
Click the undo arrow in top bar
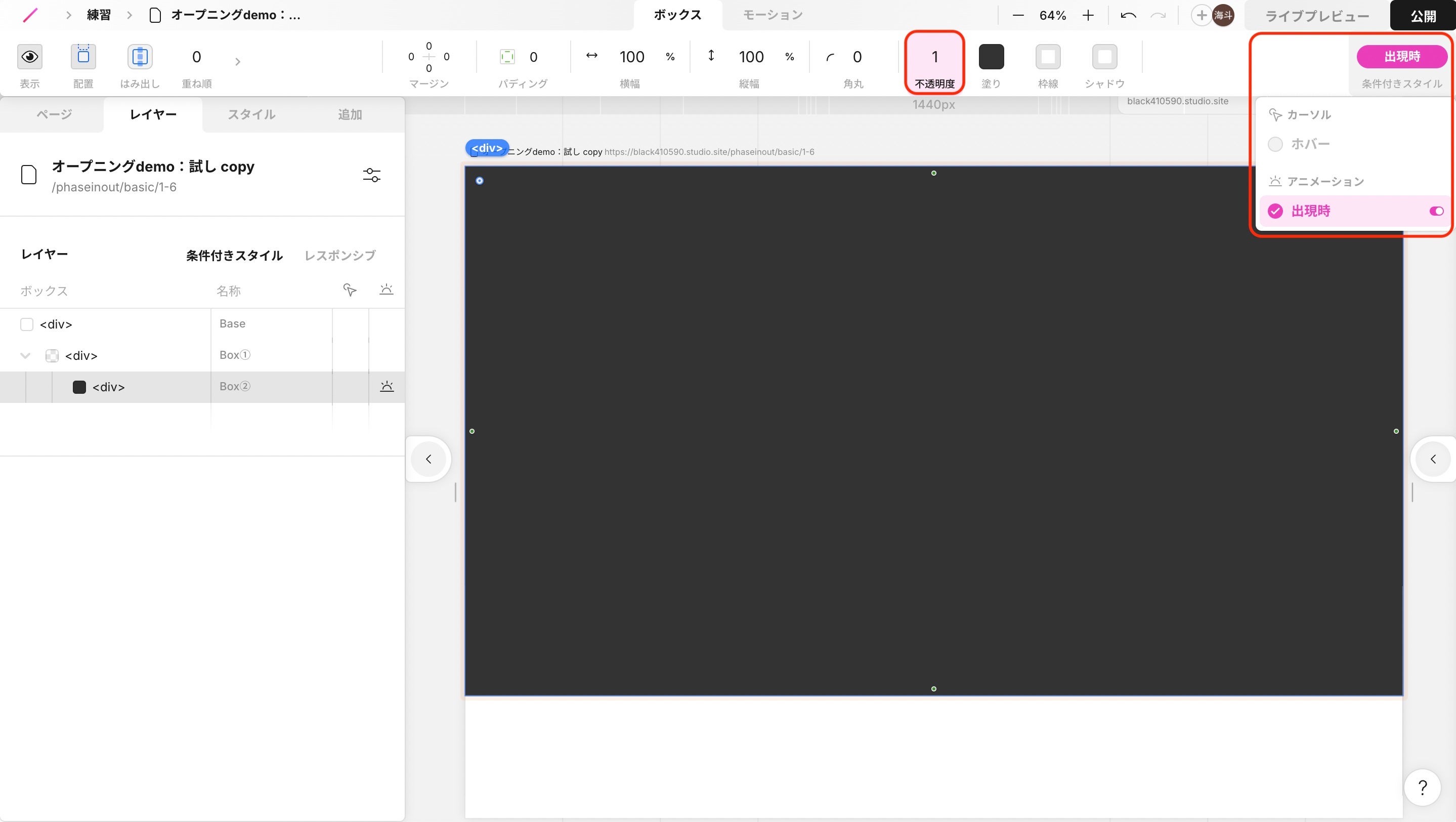pyautogui.click(x=1128, y=15)
